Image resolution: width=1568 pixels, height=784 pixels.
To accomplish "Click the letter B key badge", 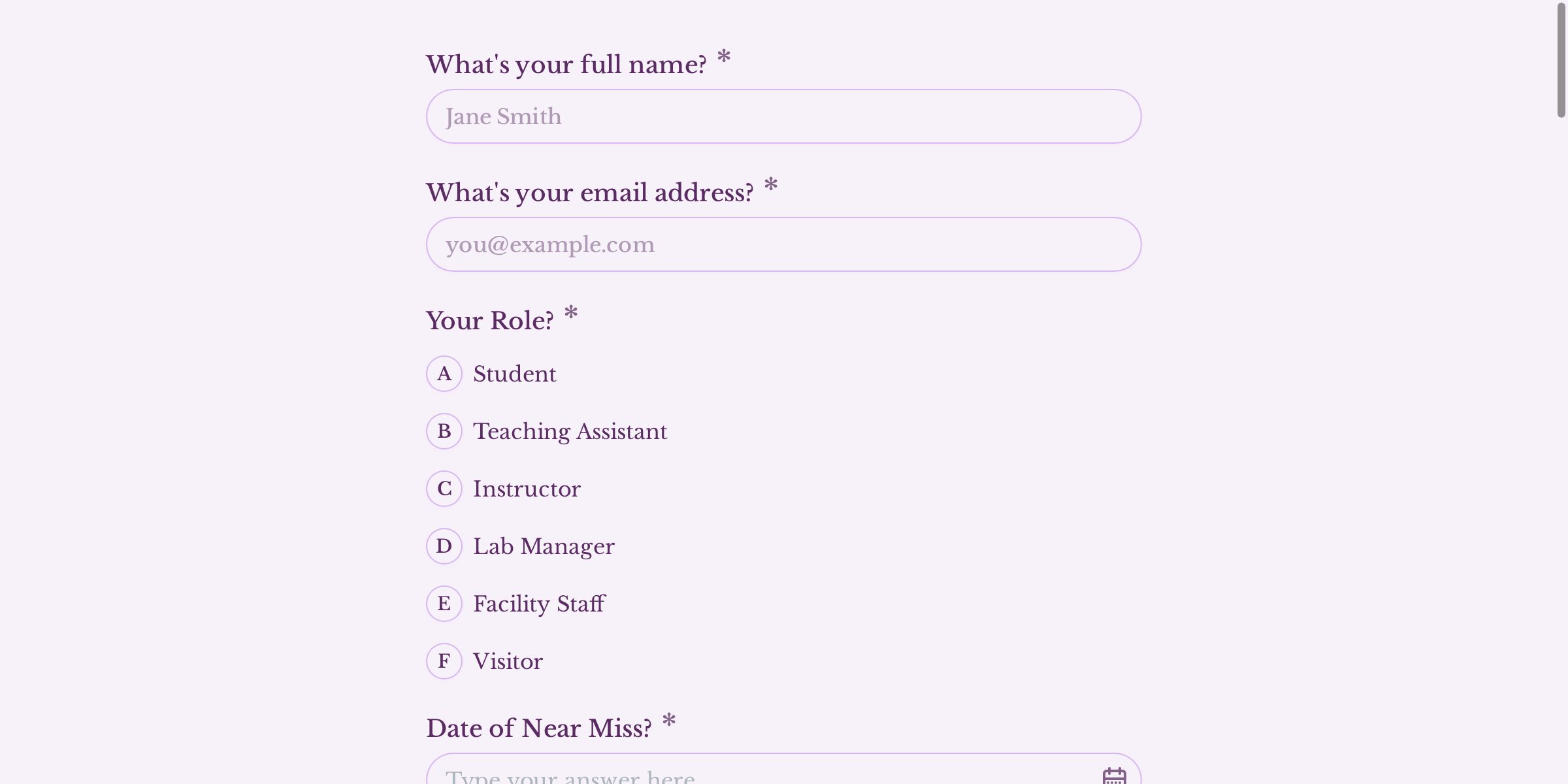I will (x=444, y=431).
